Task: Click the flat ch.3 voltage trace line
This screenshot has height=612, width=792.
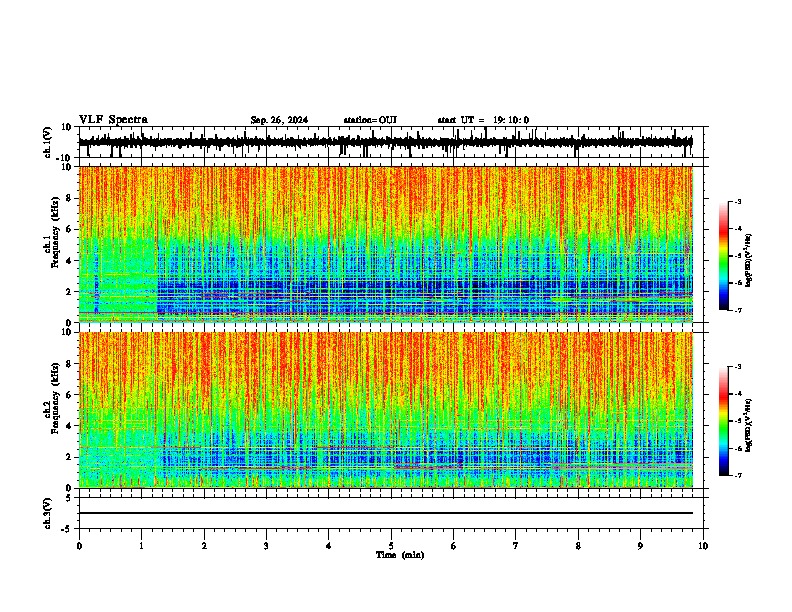Action: (385, 513)
